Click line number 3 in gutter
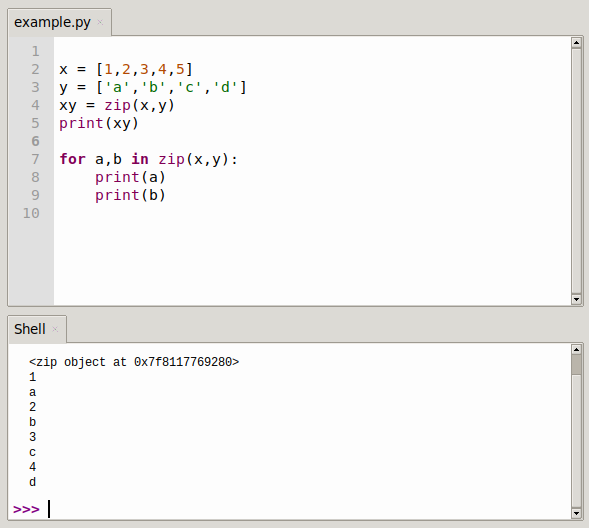This screenshot has width=589, height=528. pos(35,87)
